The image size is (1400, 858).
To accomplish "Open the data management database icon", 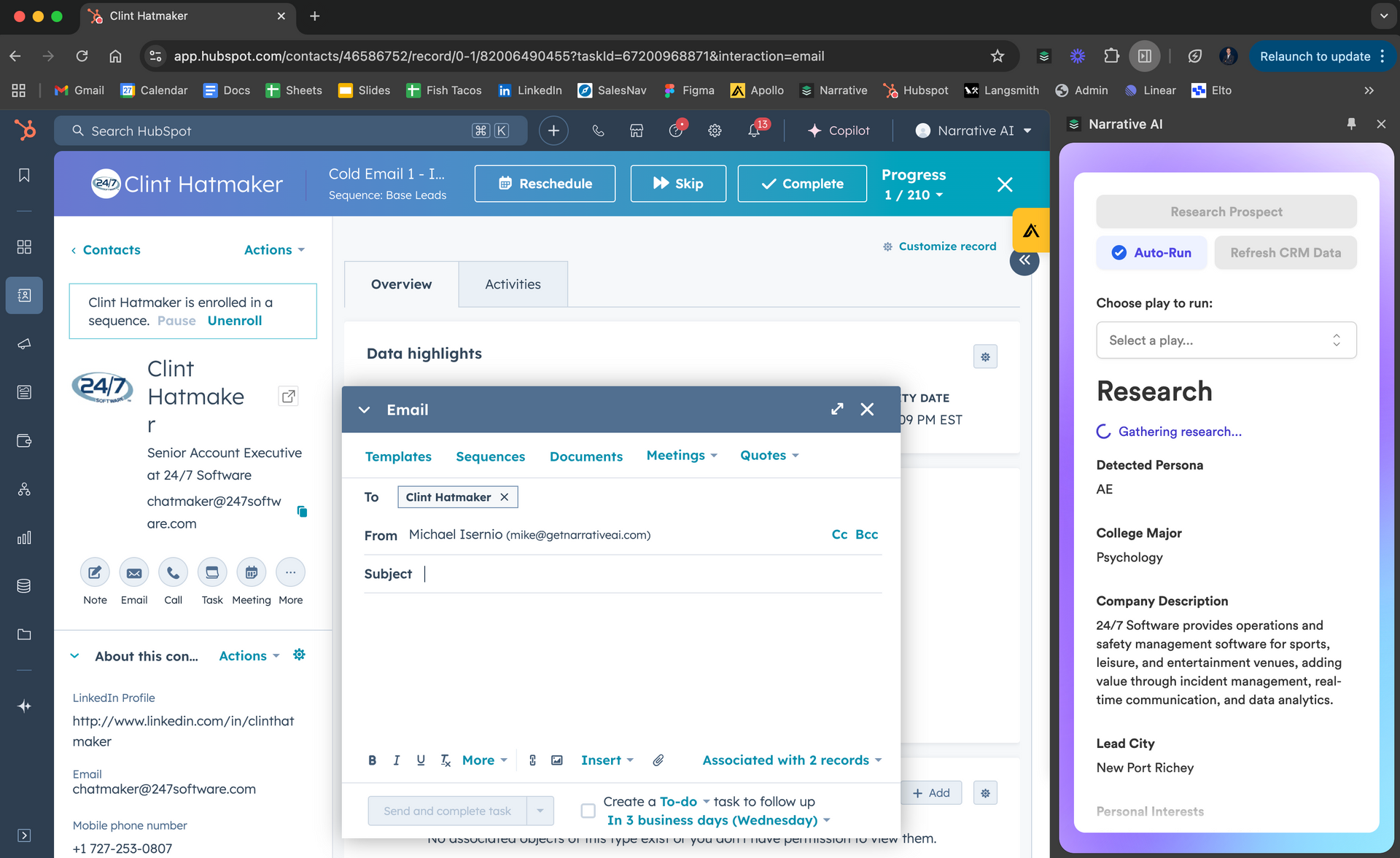I will (24, 586).
